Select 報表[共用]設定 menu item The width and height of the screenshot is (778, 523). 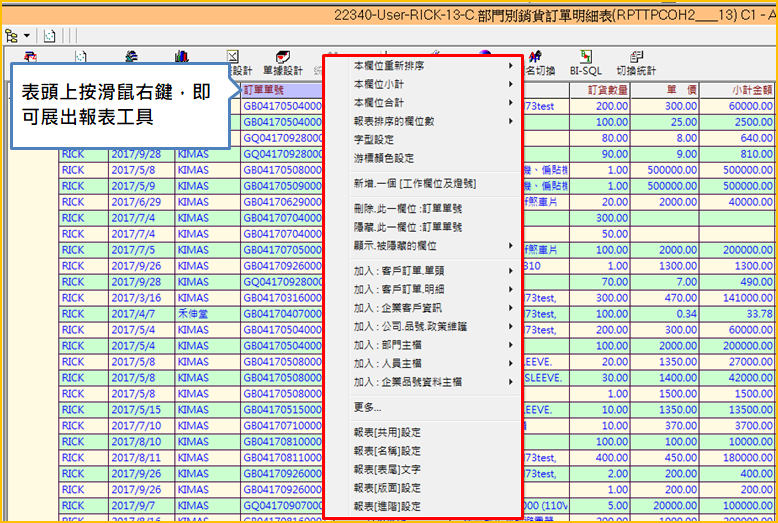[387, 433]
